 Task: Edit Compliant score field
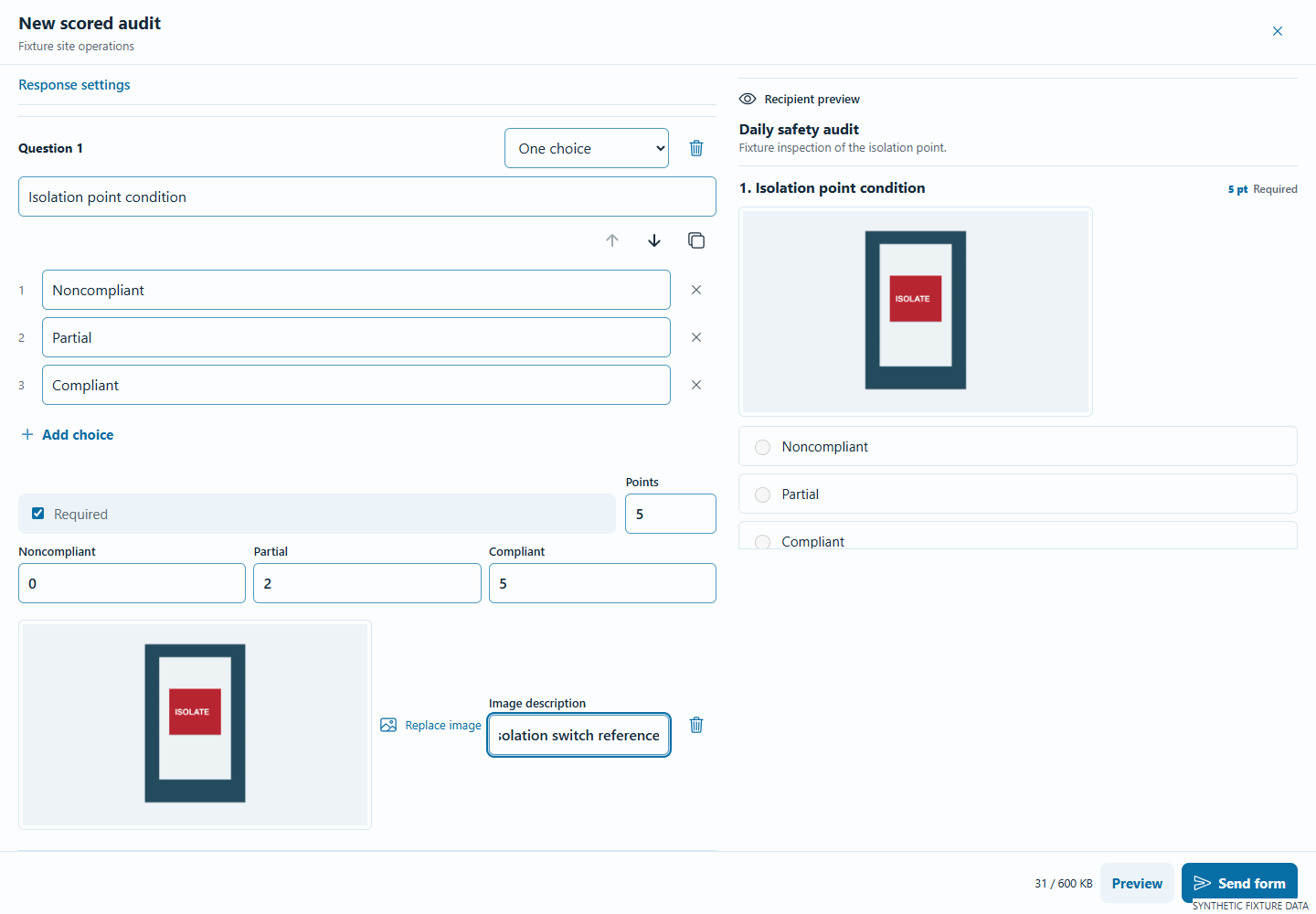click(602, 583)
